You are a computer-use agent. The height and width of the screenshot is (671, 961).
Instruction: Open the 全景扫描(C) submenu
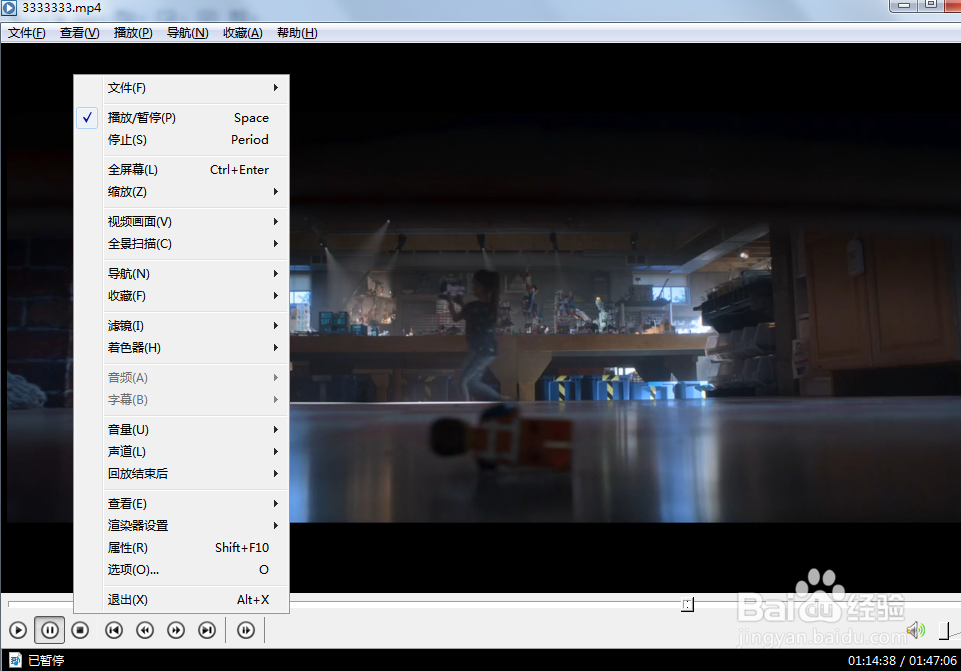coord(181,244)
